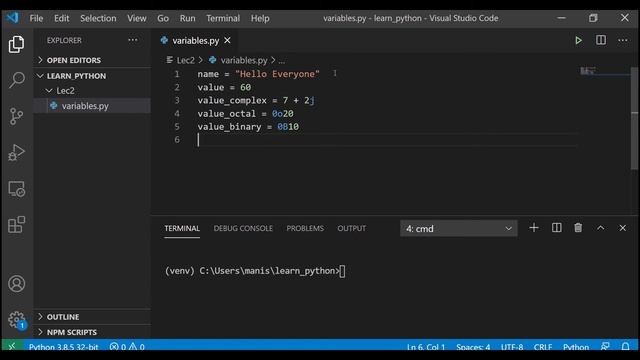Screen dimensions: 640x360
Task: Open variables.py breadcrumb
Action: click(244, 60)
